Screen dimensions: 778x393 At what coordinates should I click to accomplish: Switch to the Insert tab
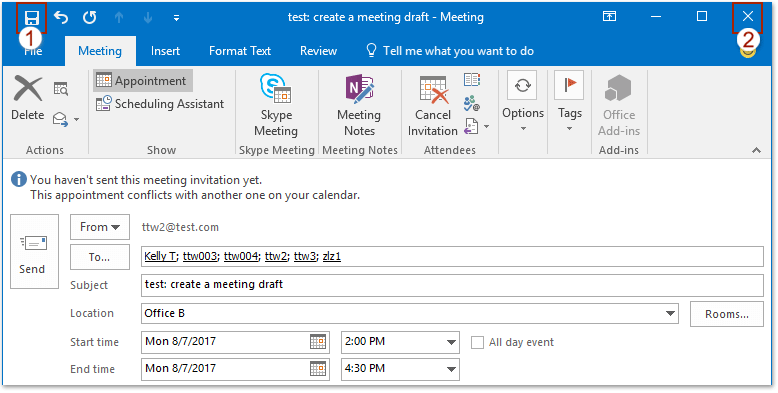click(165, 51)
